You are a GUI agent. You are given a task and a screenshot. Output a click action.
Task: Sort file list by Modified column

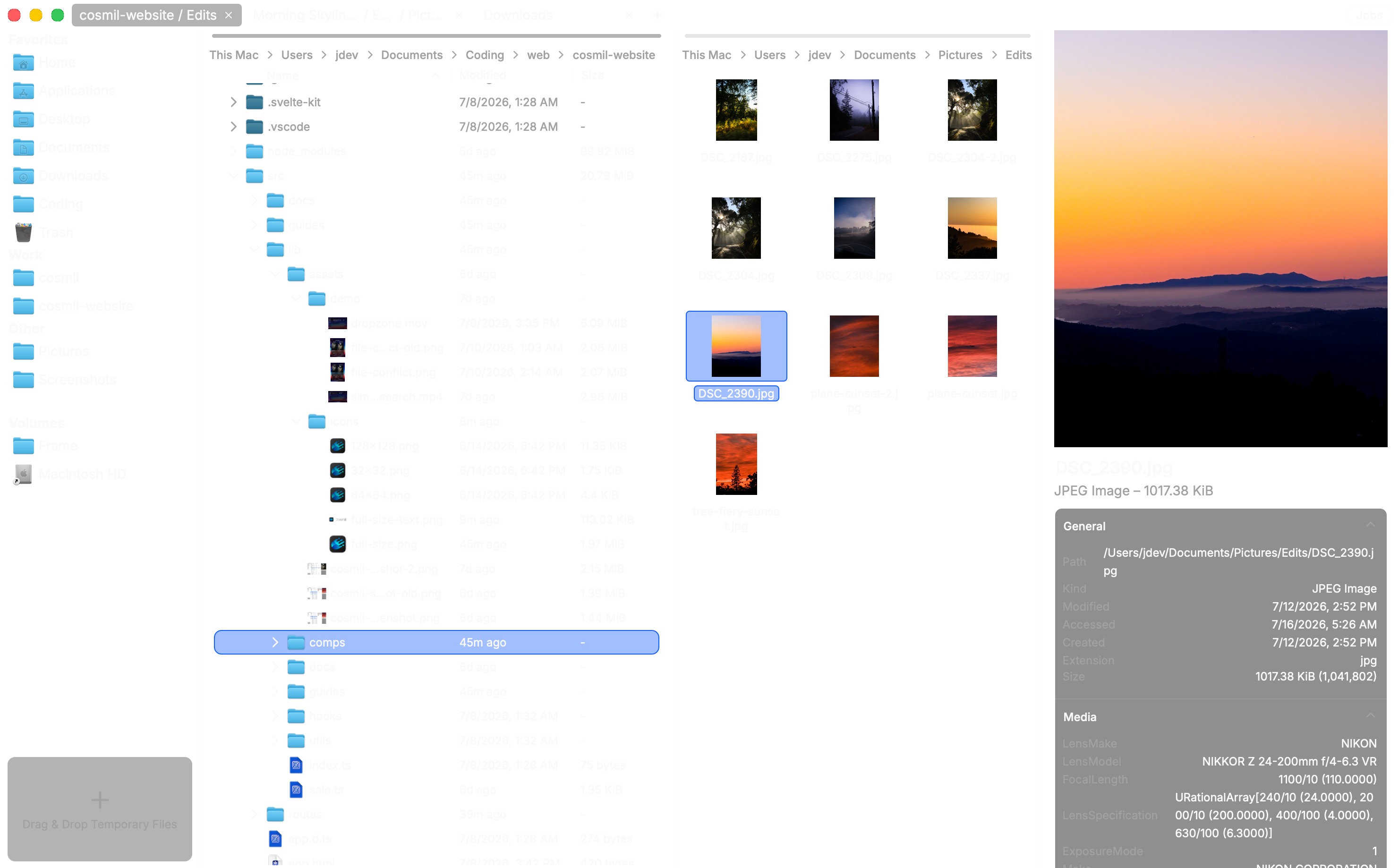click(x=482, y=75)
